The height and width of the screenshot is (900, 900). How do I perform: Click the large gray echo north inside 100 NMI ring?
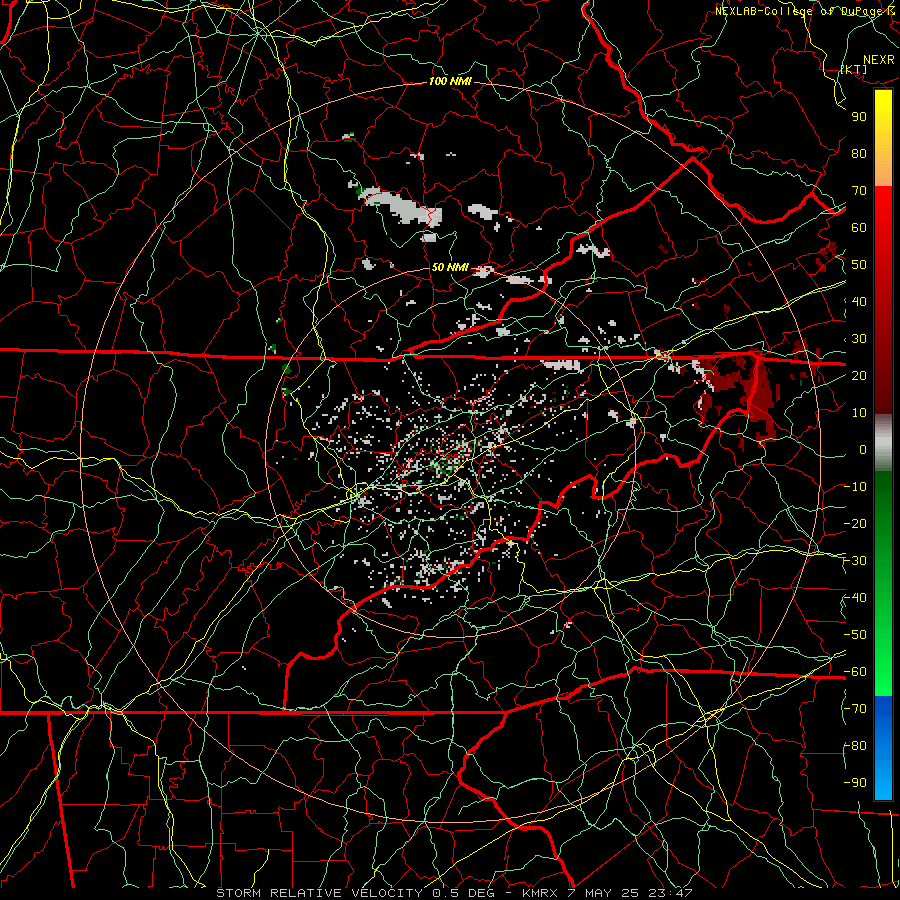pos(402,207)
